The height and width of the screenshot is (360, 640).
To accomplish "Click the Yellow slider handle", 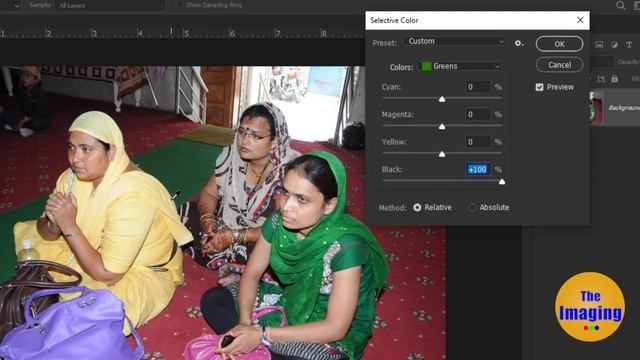I will [442, 154].
